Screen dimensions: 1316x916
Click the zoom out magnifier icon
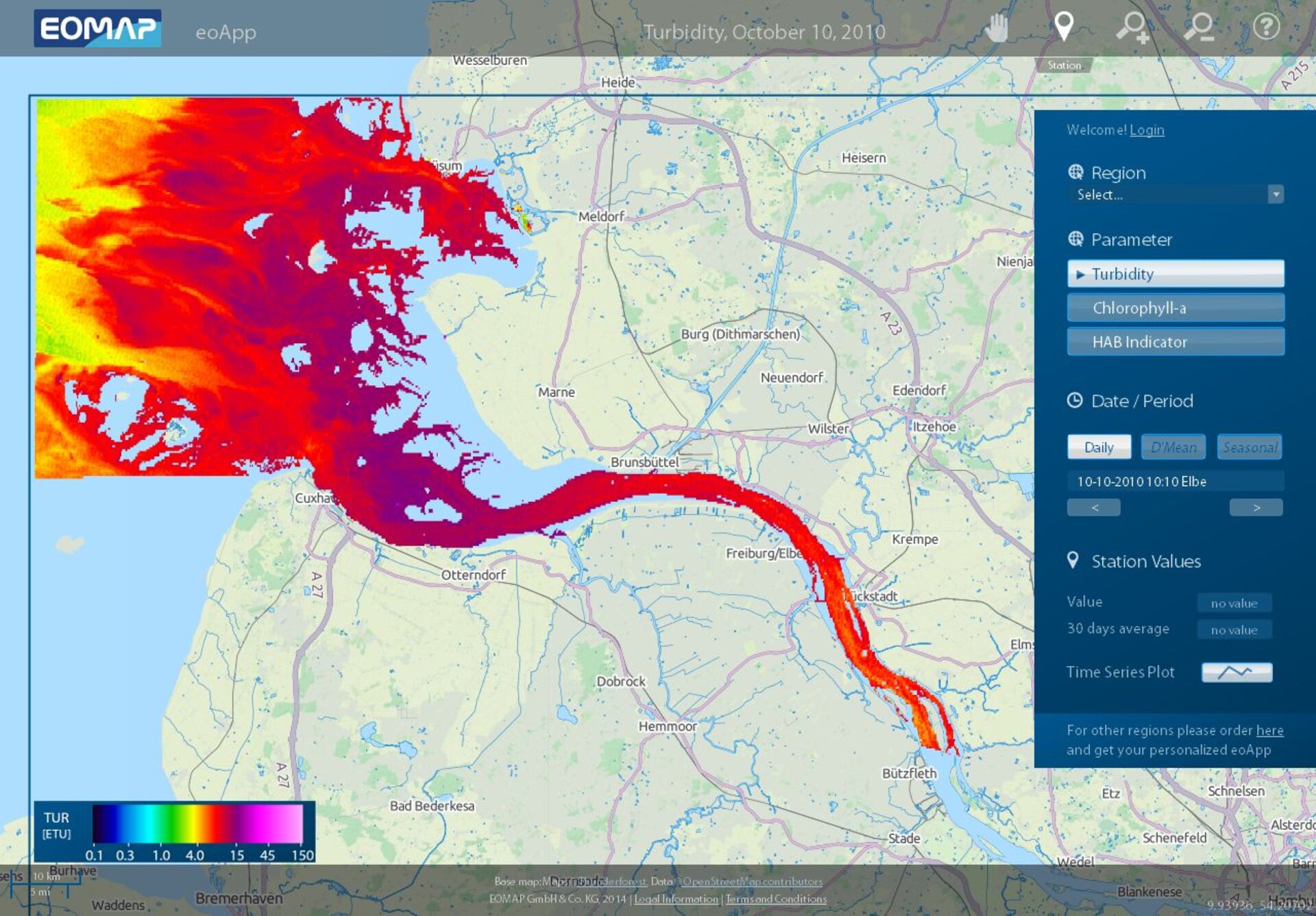click(1199, 27)
